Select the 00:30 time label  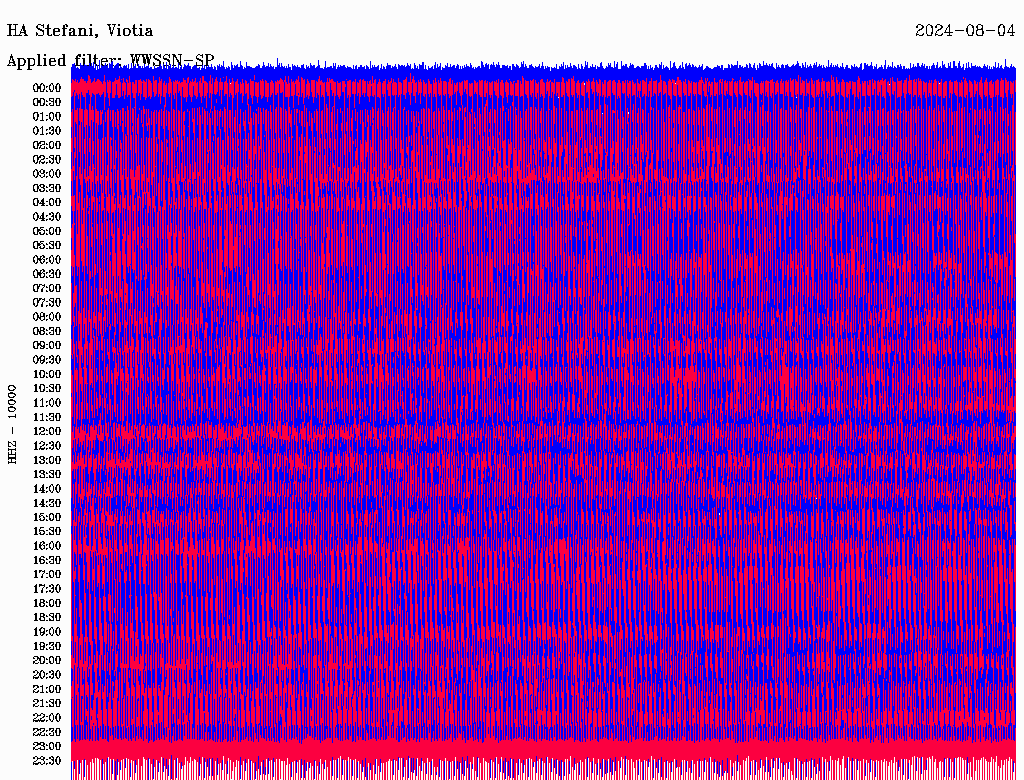[47, 102]
